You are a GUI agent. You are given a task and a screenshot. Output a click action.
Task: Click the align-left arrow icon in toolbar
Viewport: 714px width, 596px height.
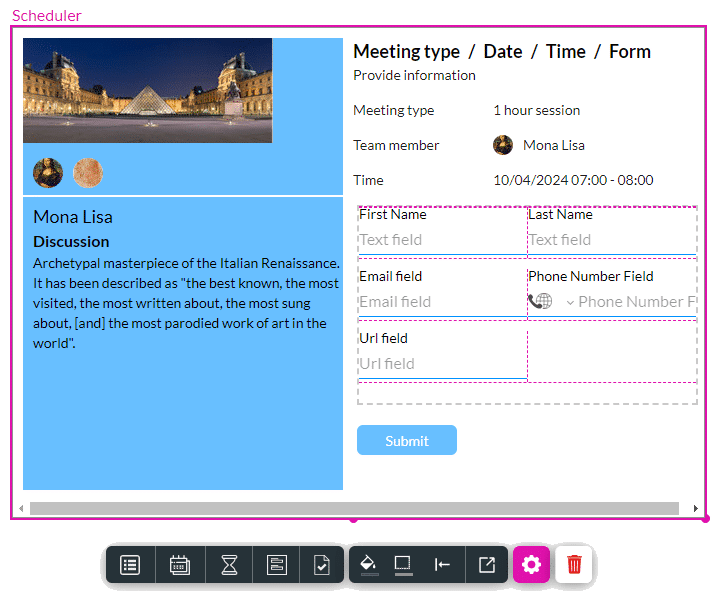tap(442, 565)
